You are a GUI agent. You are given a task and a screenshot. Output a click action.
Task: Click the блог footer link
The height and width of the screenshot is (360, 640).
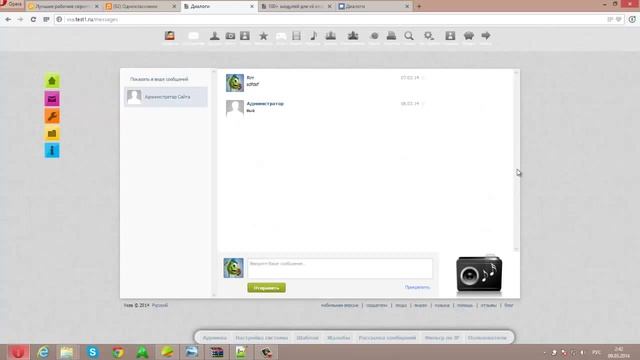tap(509, 305)
